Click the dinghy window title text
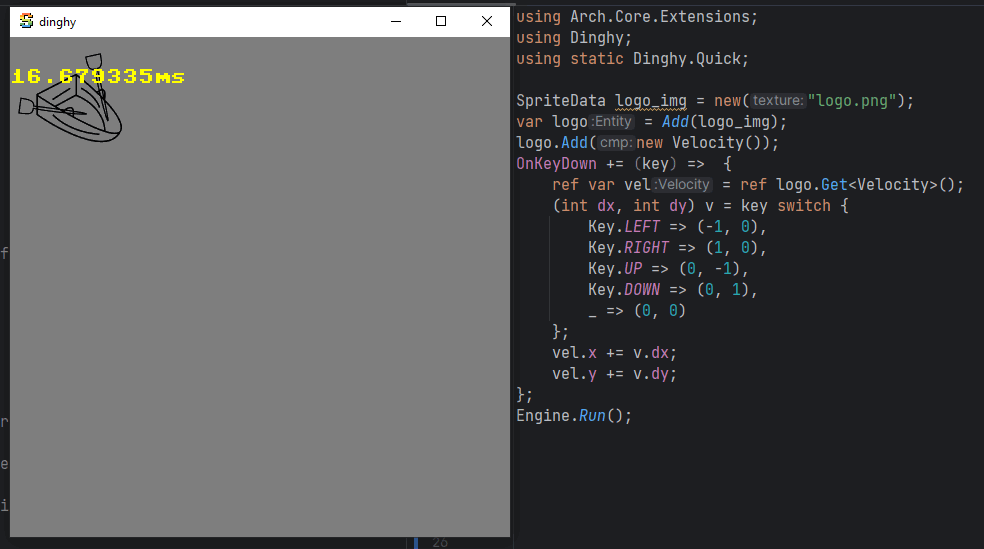 pyautogui.click(x=57, y=21)
